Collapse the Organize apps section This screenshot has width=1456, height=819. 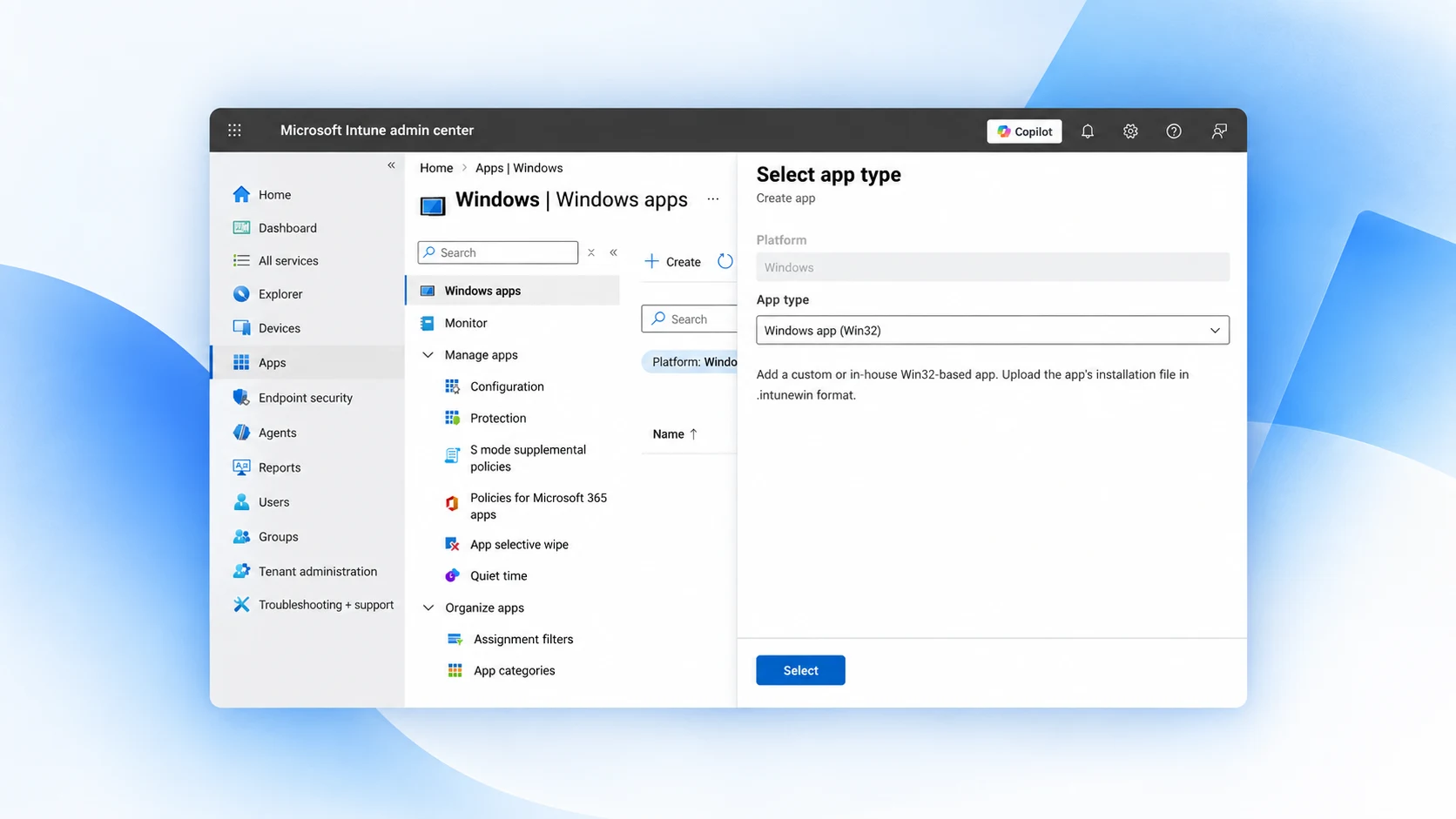428,608
